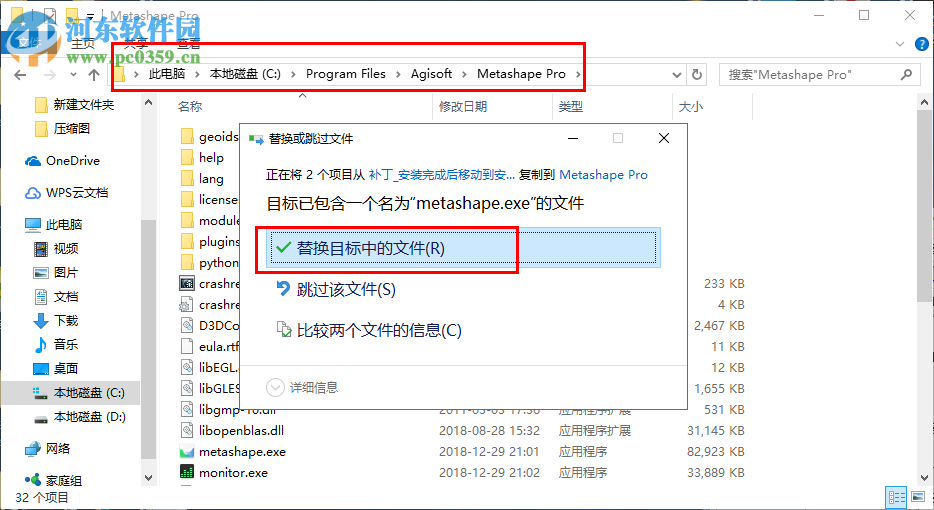This screenshot has width=934, height=510.
Task: Click the navigation pane scroll up arrow
Action: 148,102
